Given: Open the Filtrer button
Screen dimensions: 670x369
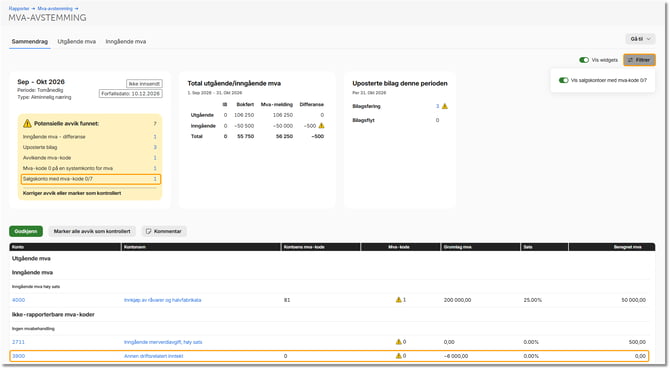Looking at the screenshot, I should pyautogui.click(x=639, y=60).
